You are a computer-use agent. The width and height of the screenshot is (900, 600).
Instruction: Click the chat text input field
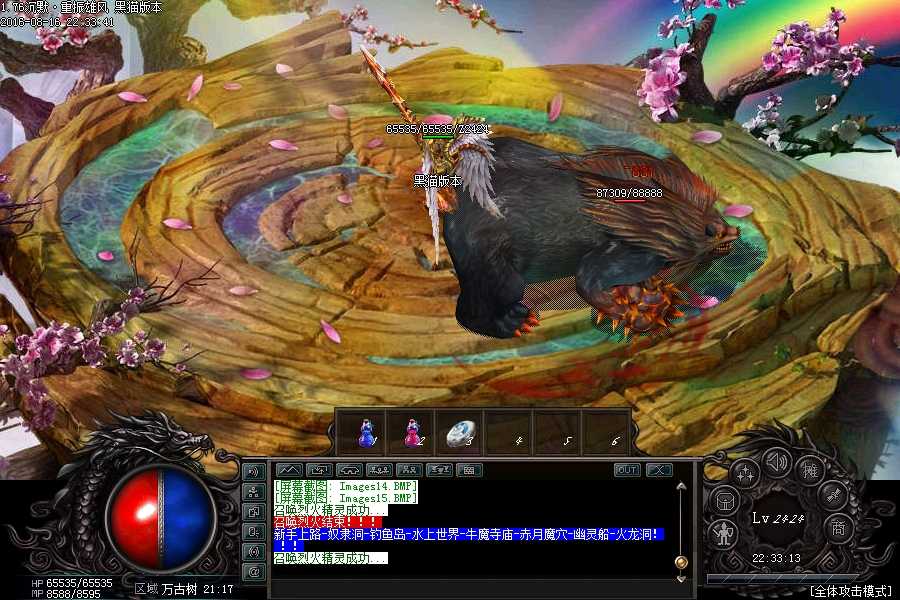[482, 589]
